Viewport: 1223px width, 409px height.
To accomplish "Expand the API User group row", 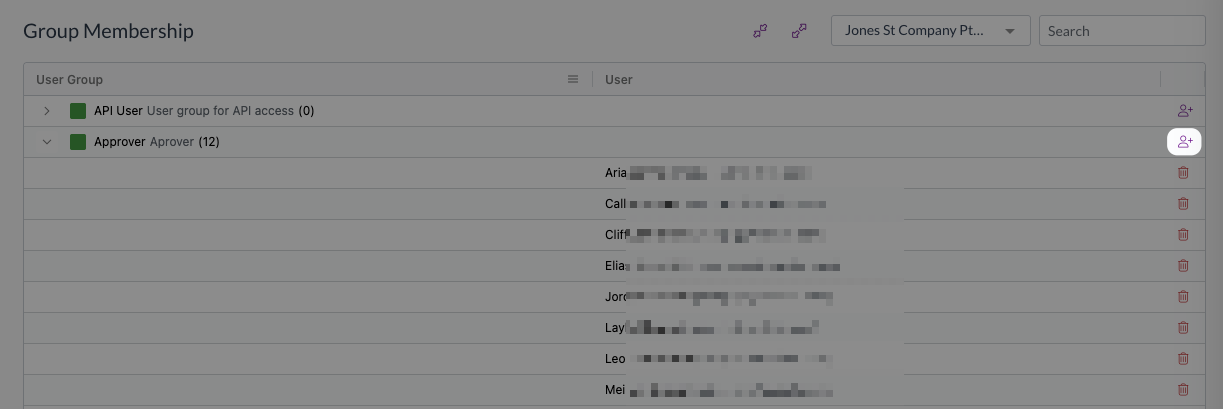I will click(47, 111).
